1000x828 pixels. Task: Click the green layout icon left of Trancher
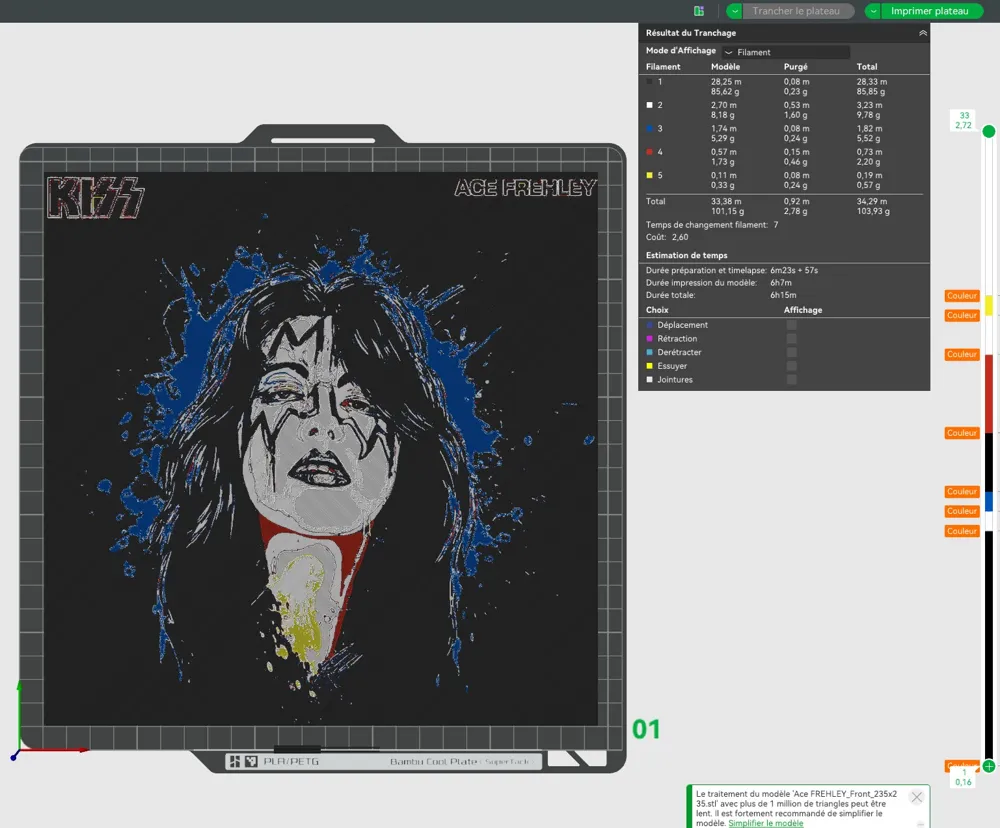[699, 11]
